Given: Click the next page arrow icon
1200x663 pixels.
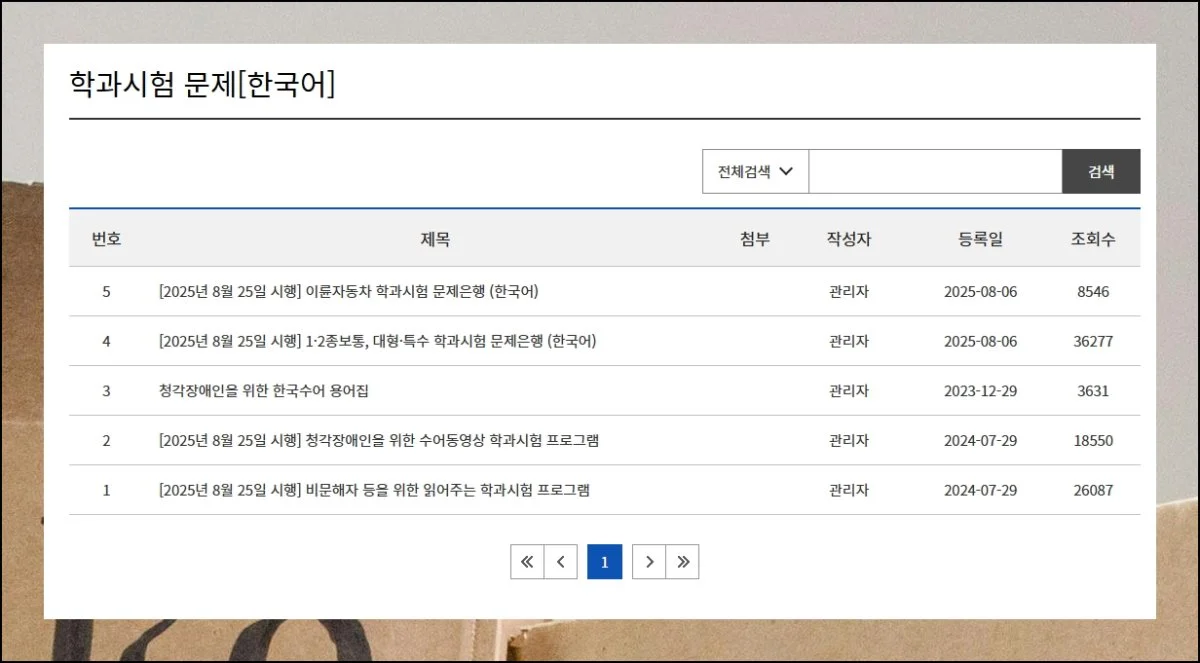Looking at the screenshot, I should [649, 562].
